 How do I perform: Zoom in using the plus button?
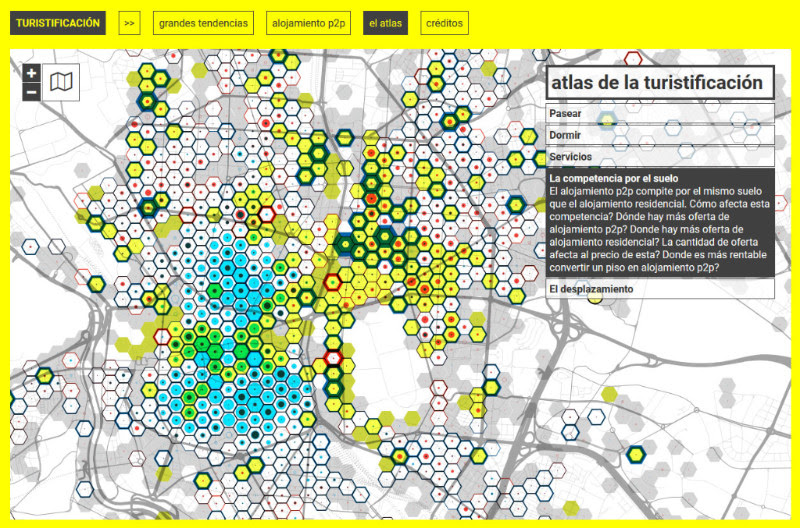click(31, 74)
